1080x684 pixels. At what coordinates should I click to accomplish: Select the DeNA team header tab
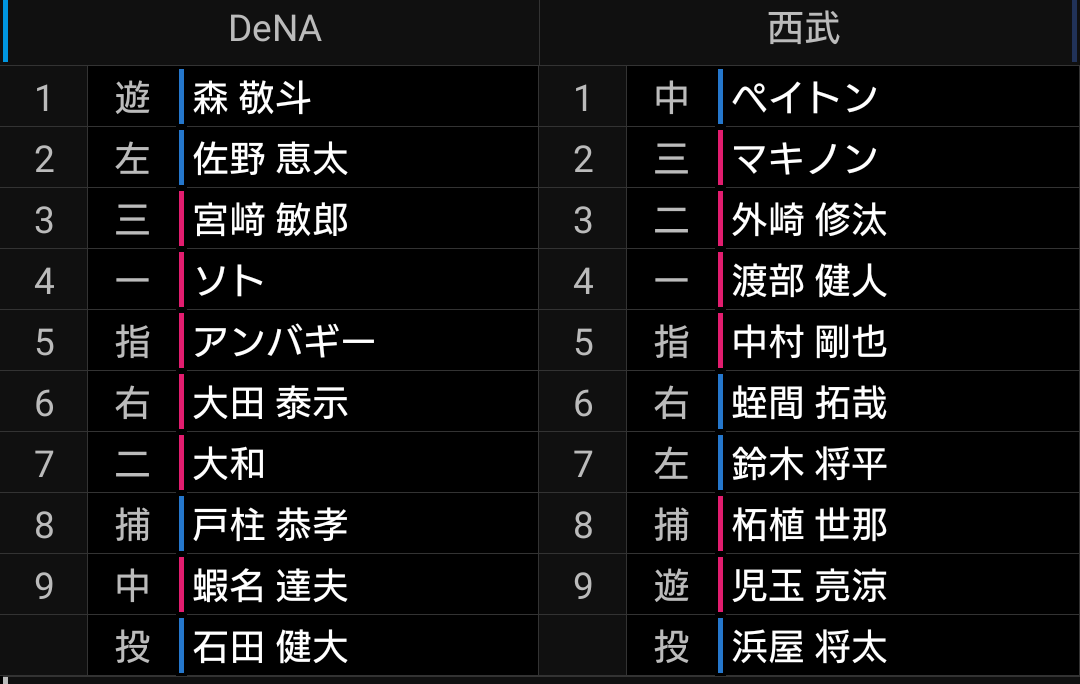[271, 30]
